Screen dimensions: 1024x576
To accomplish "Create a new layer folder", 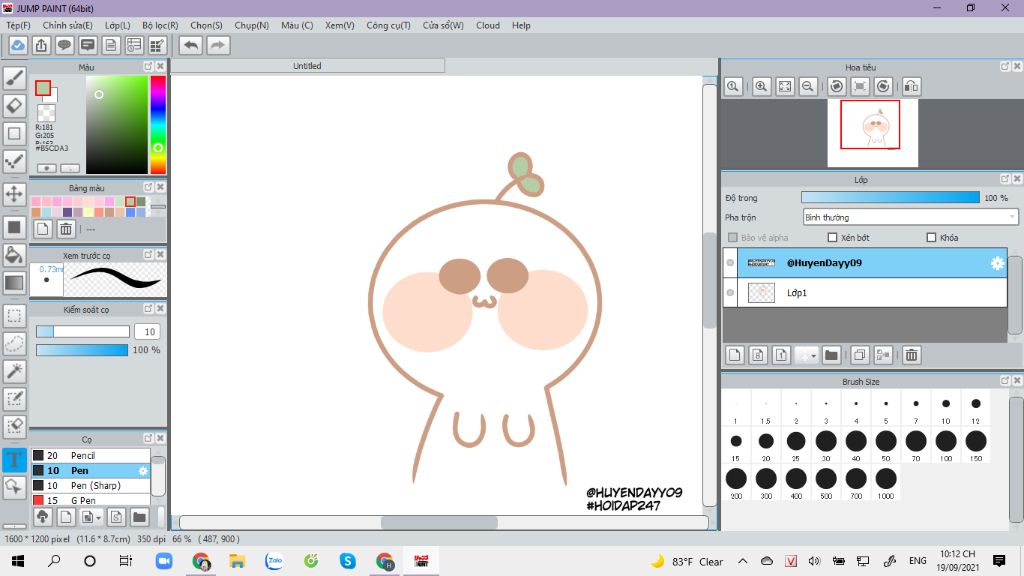I will pyautogui.click(x=831, y=355).
